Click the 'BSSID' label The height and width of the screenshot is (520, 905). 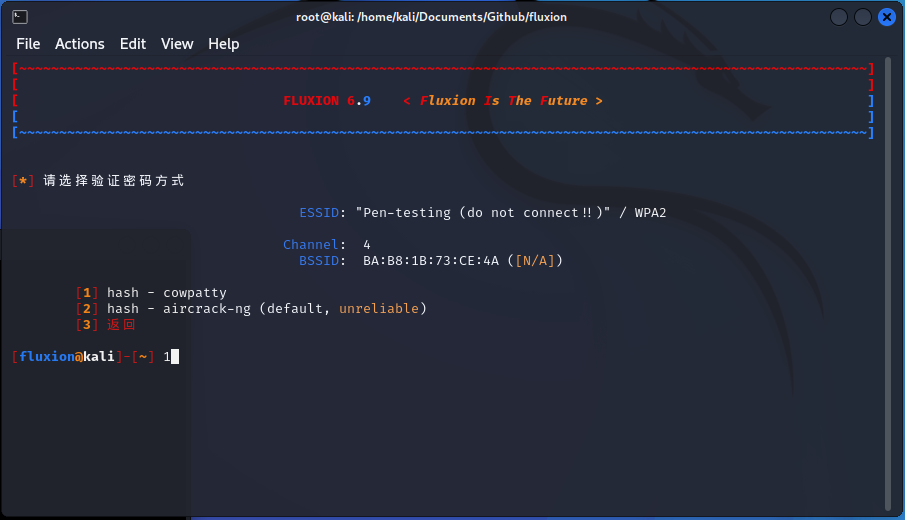[319, 261]
